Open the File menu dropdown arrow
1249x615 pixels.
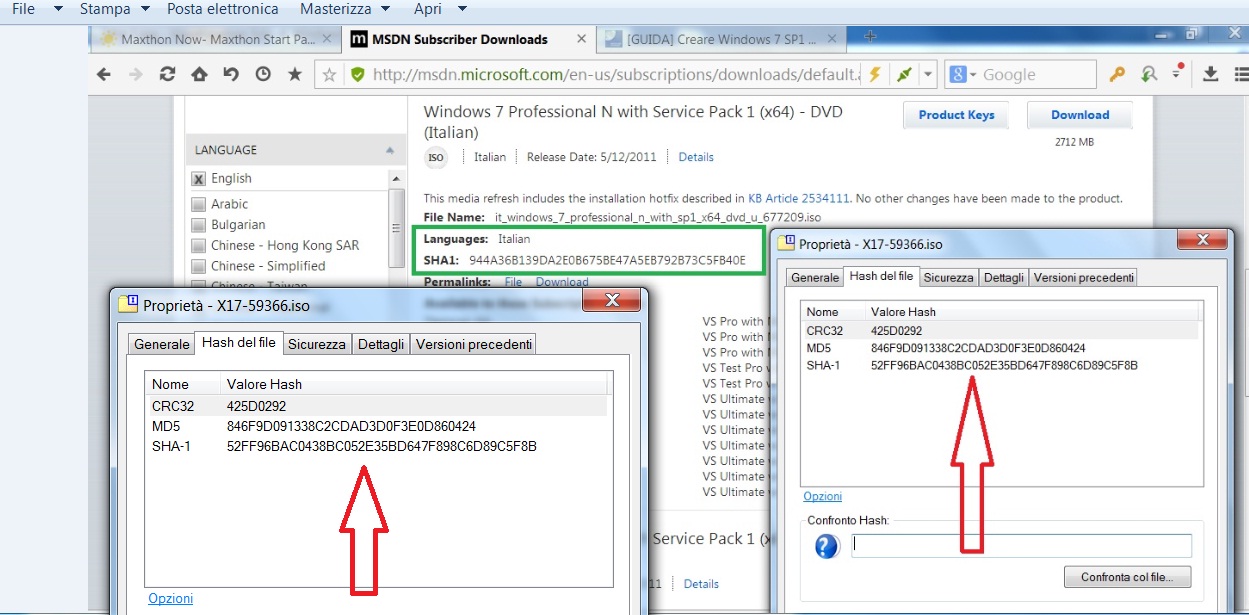click(x=58, y=9)
